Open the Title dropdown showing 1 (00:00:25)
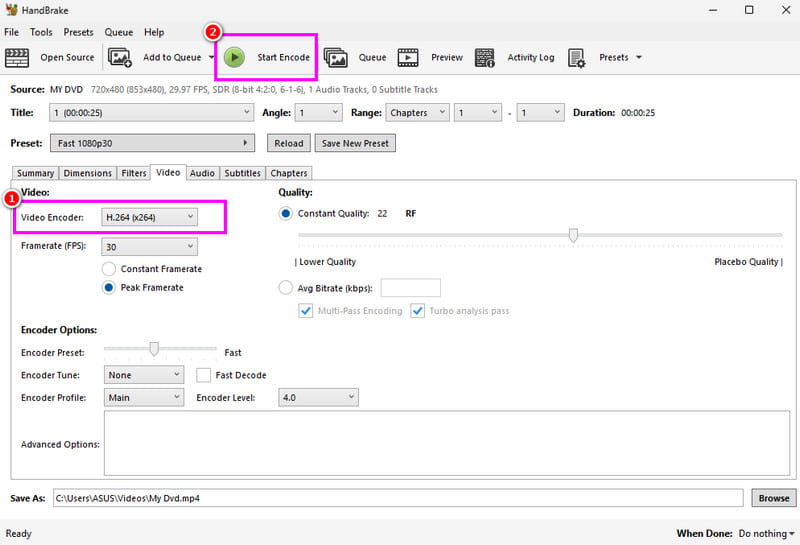 (x=151, y=113)
